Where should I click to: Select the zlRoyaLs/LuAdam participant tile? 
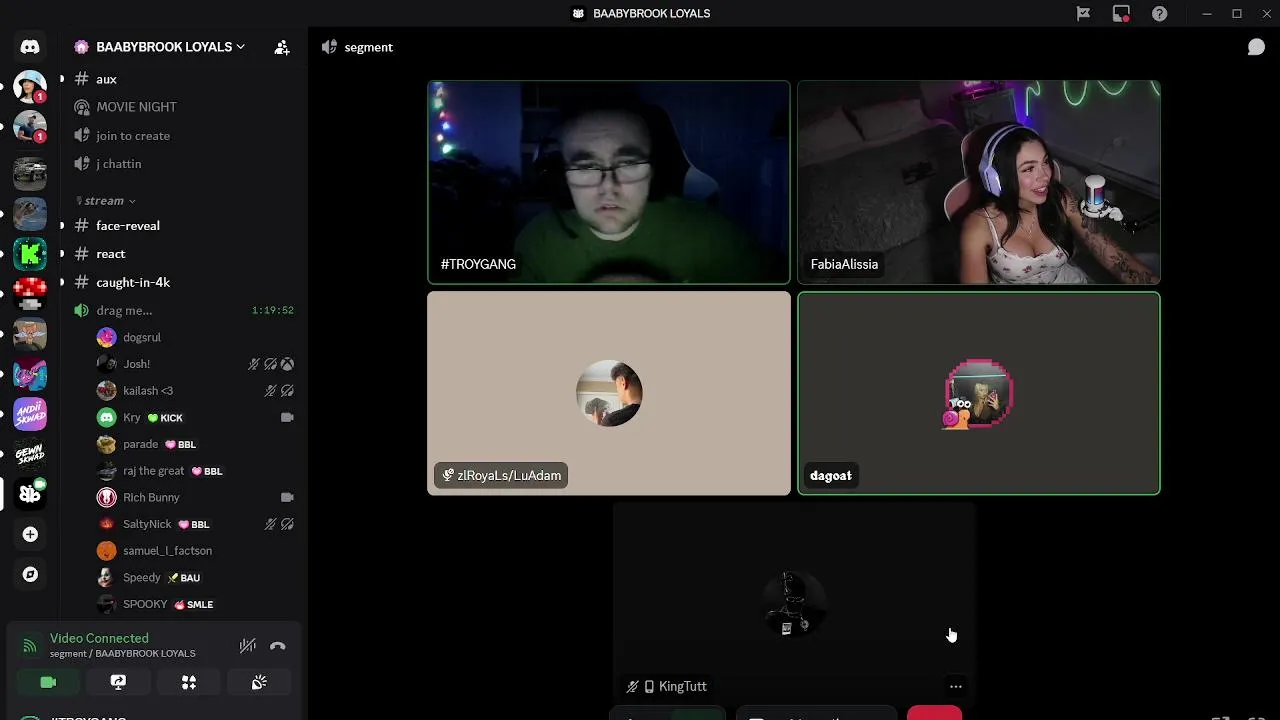(609, 393)
